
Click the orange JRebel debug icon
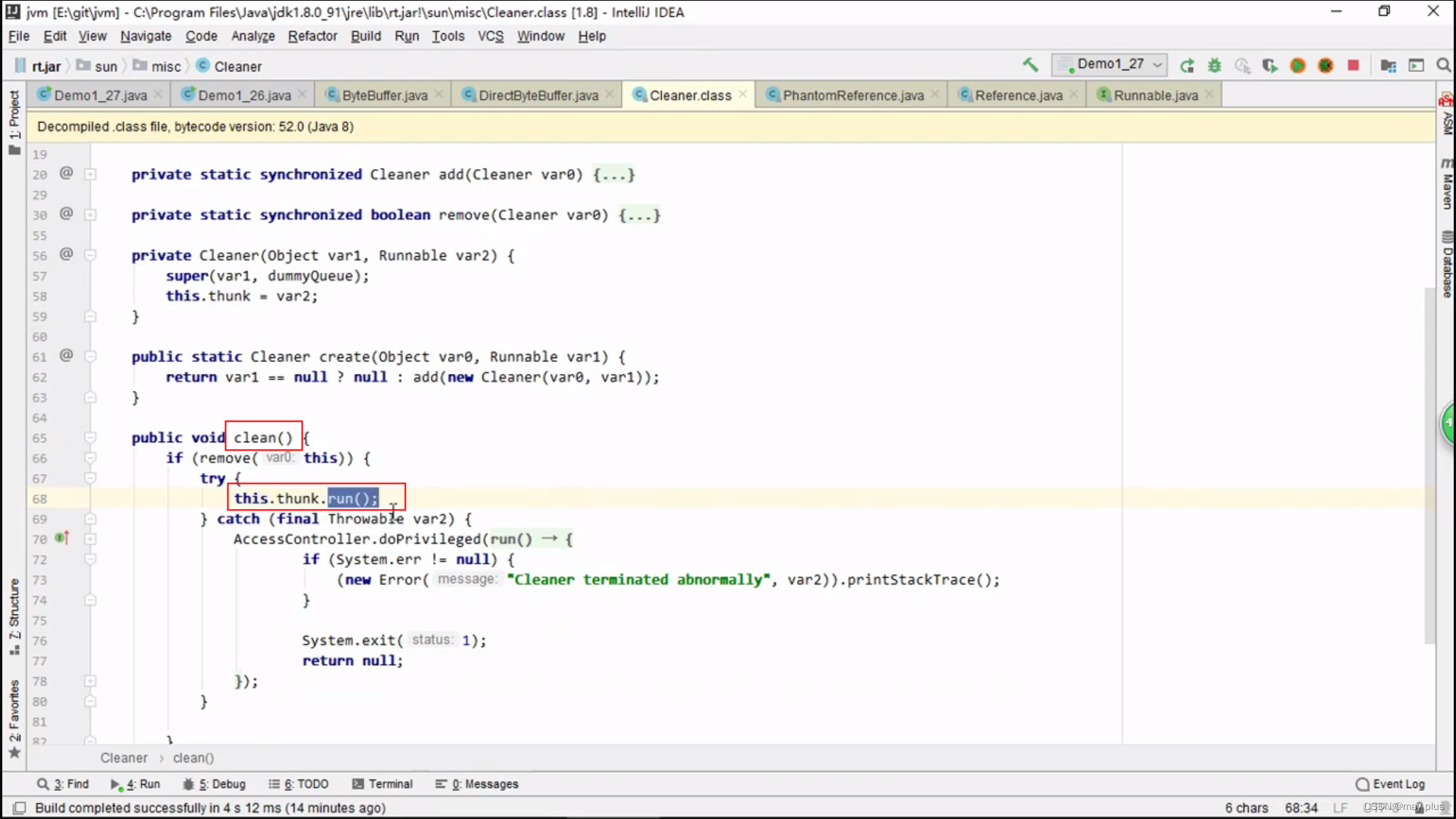coord(1326,66)
